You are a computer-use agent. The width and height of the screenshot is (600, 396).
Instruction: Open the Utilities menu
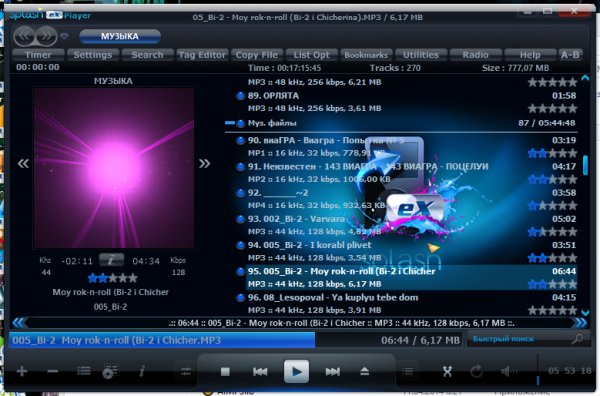[x=421, y=55]
